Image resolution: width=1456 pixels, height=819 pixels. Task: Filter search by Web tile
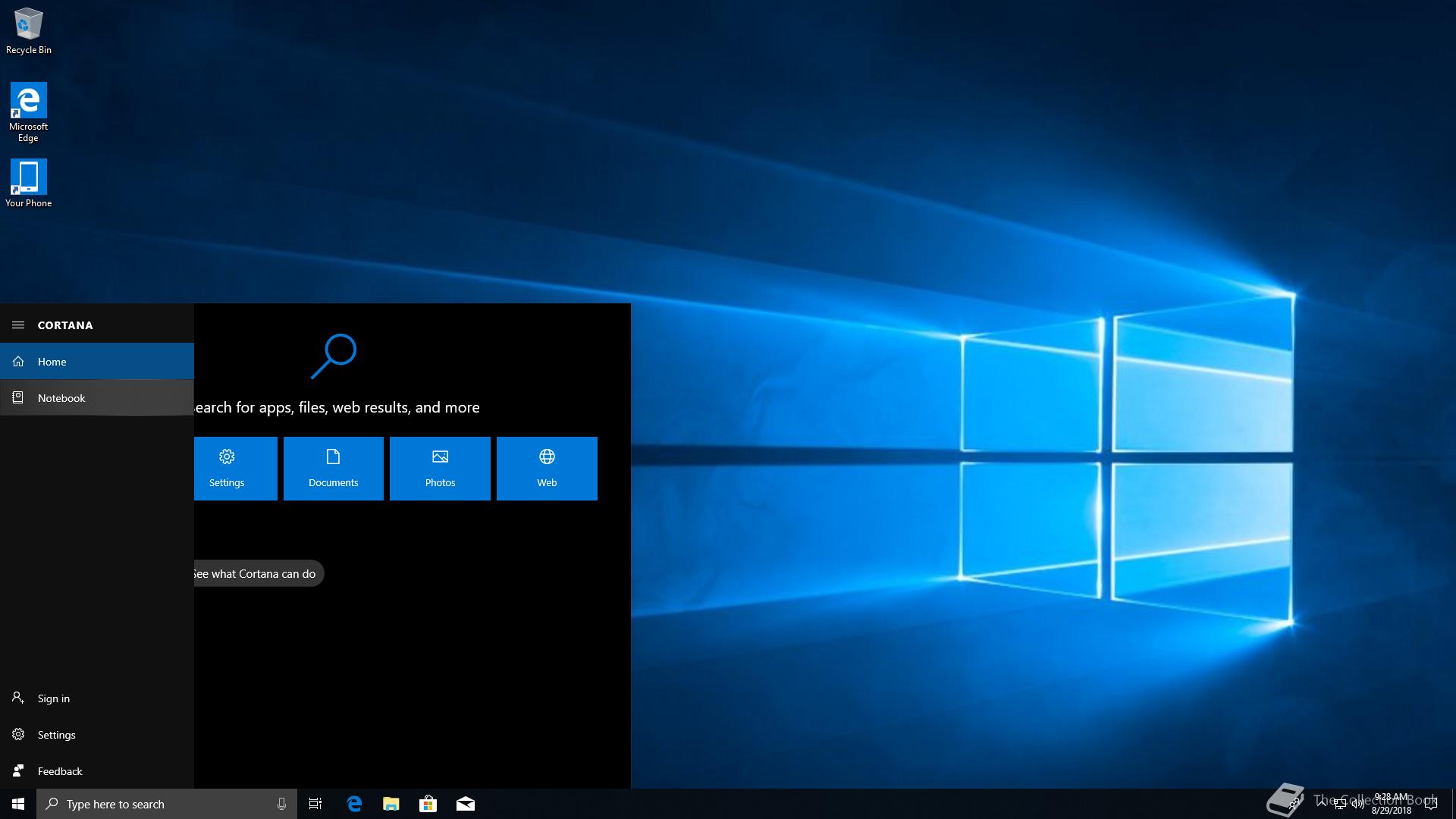click(x=547, y=469)
